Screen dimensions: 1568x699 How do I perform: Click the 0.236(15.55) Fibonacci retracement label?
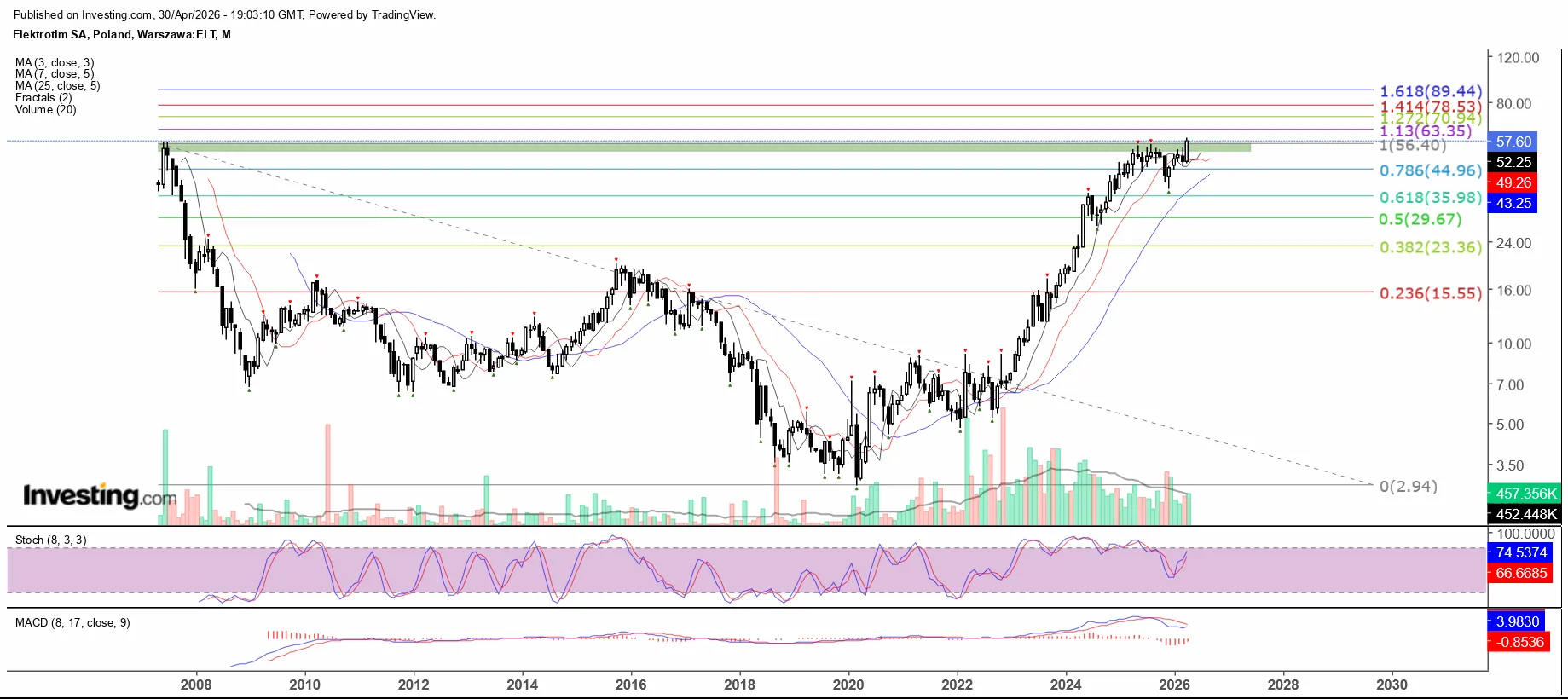(1430, 293)
